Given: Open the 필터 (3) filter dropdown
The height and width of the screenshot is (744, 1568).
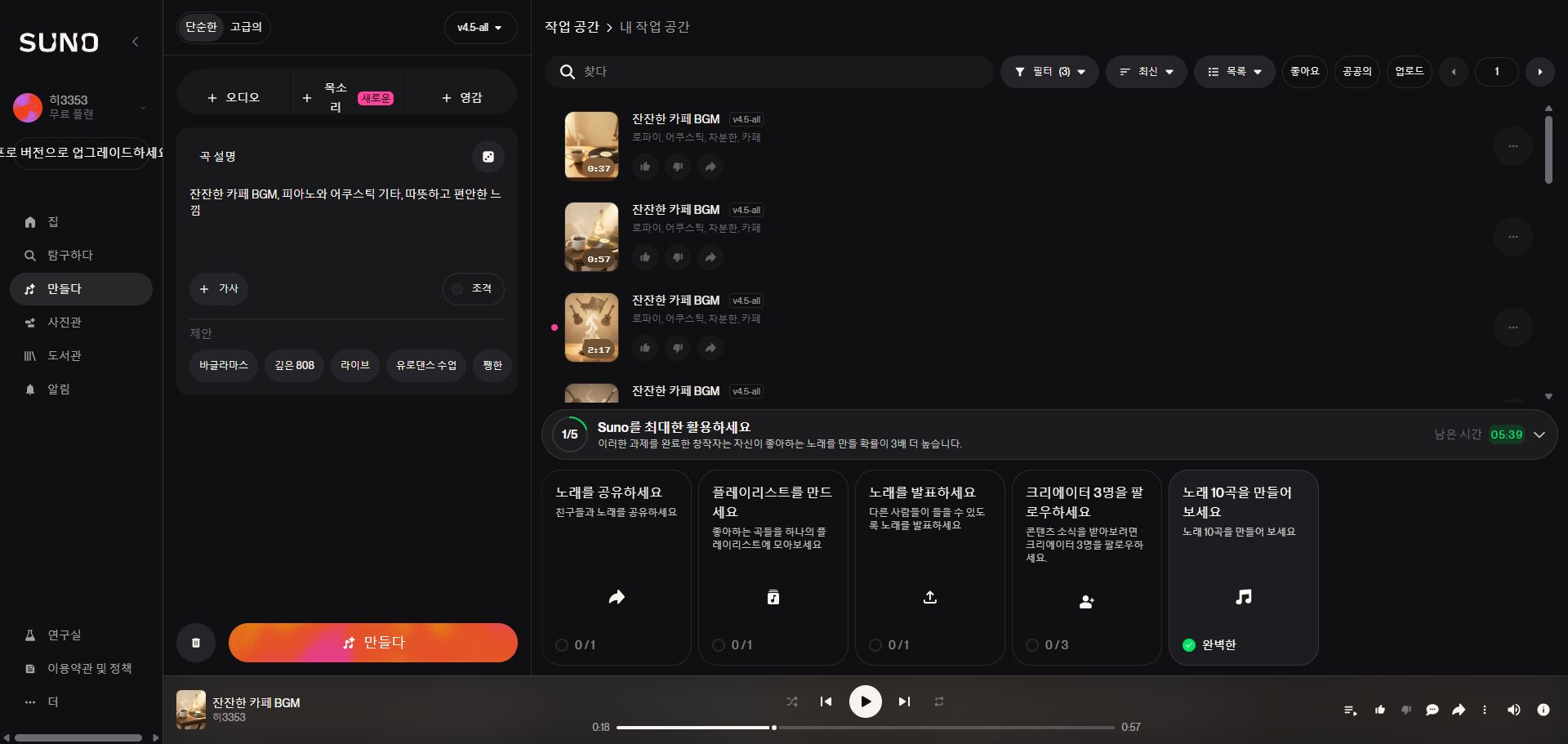Looking at the screenshot, I should pyautogui.click(x=1049, y=72).
